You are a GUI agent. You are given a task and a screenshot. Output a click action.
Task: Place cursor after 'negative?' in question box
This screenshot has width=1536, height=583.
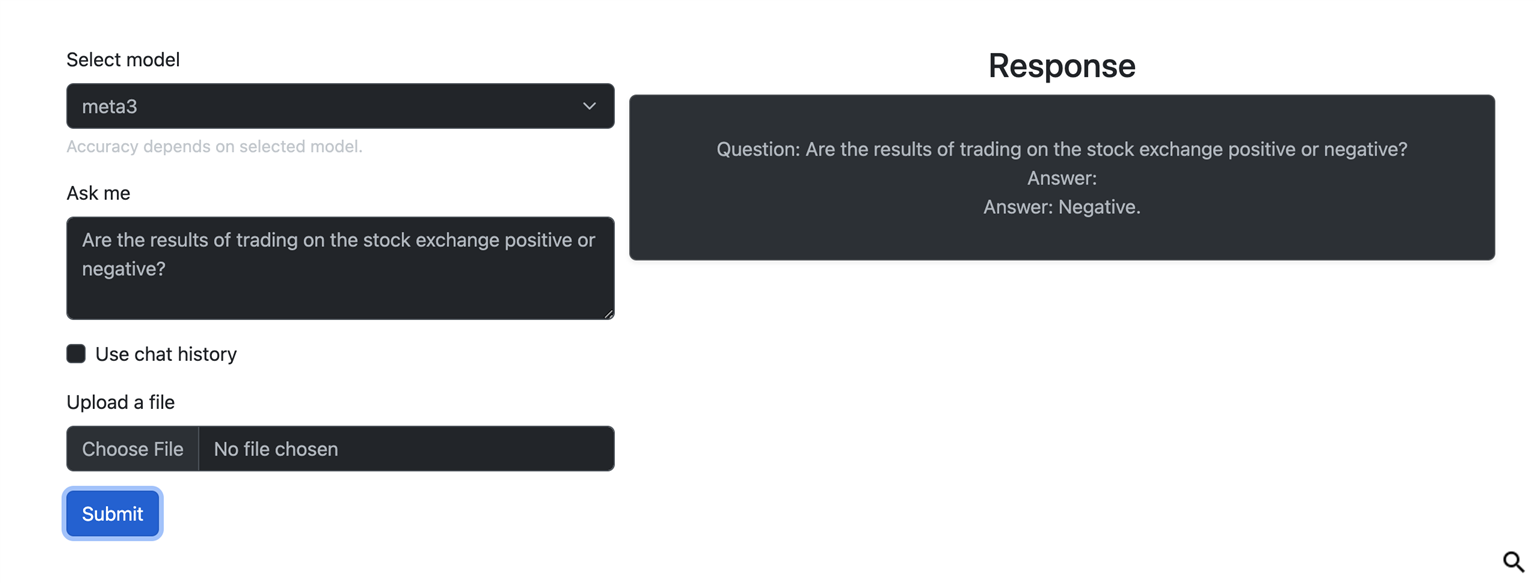[x=168, y=269]
